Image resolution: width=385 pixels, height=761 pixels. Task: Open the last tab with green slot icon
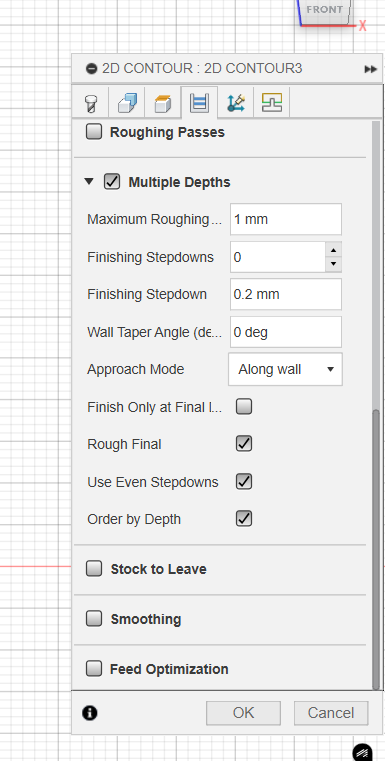point(271,103)
